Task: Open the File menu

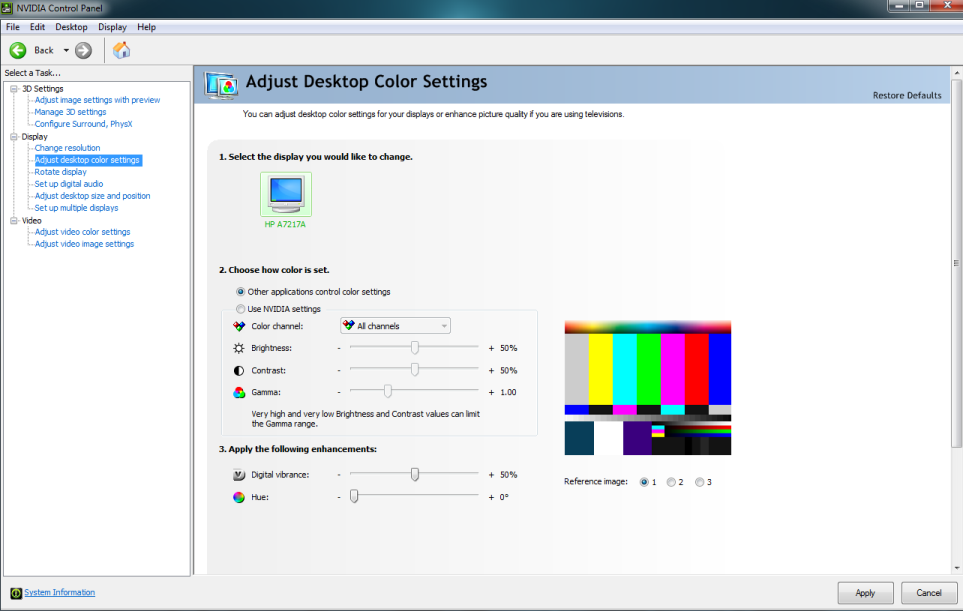Action: pyautogui.click(x=13, y=27)
